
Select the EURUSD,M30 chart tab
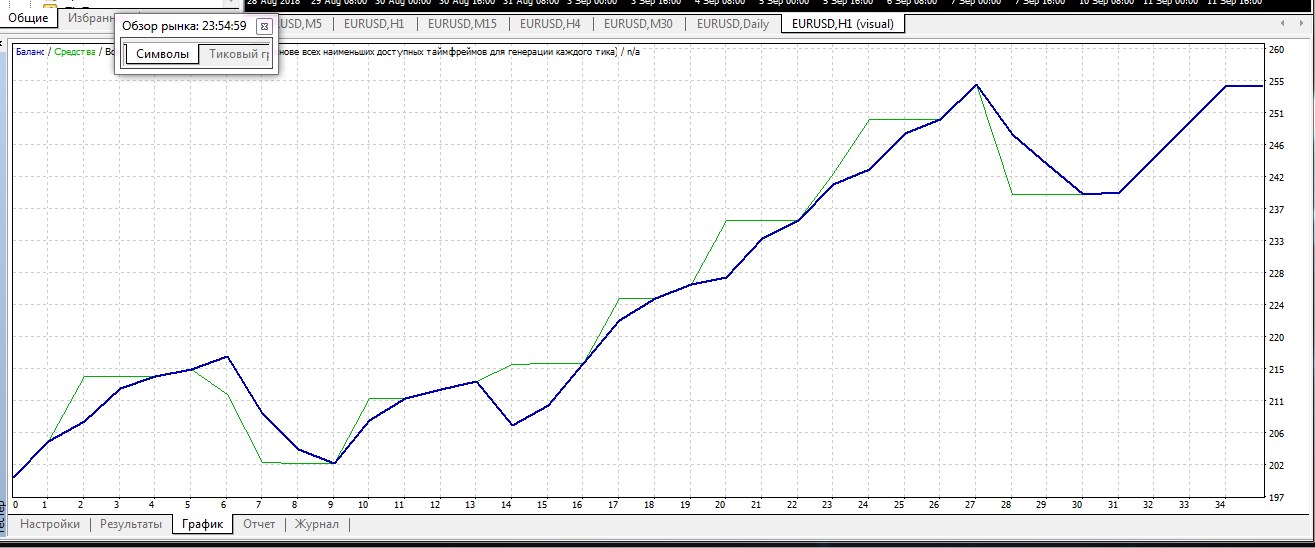click(639, 23)
